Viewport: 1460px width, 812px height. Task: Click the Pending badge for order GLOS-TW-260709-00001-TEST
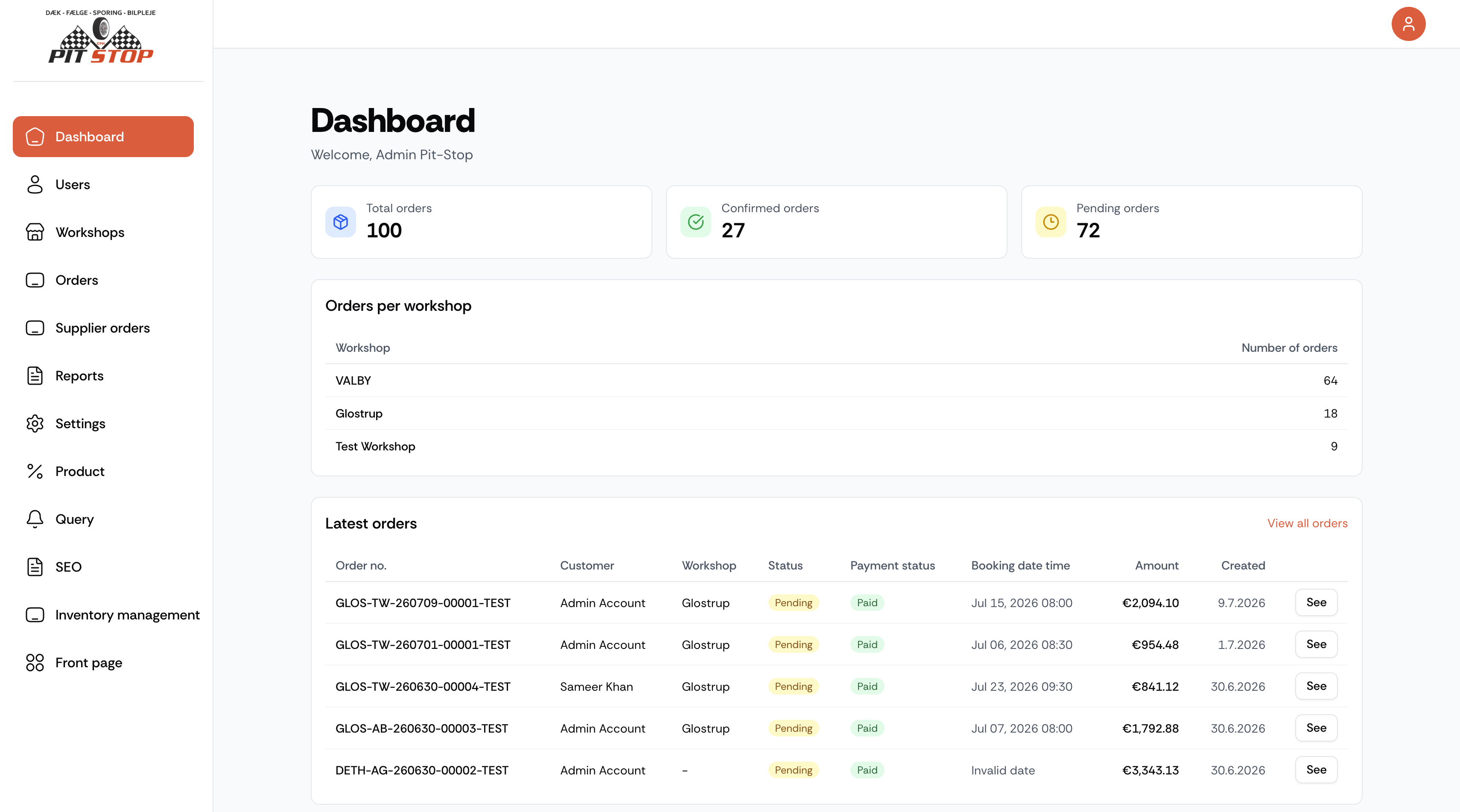(794, 602)
